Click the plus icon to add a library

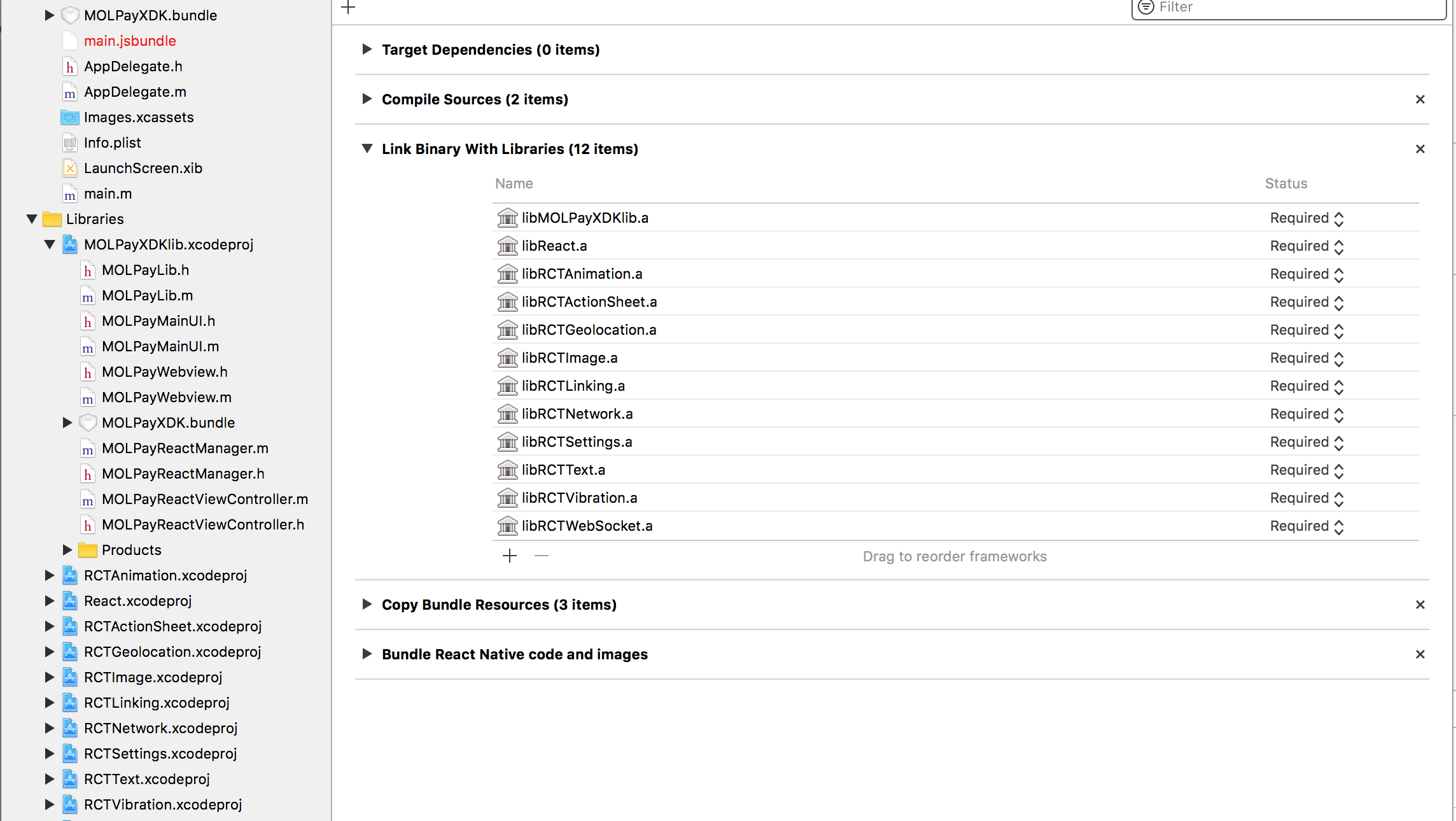tap(510, 556)
